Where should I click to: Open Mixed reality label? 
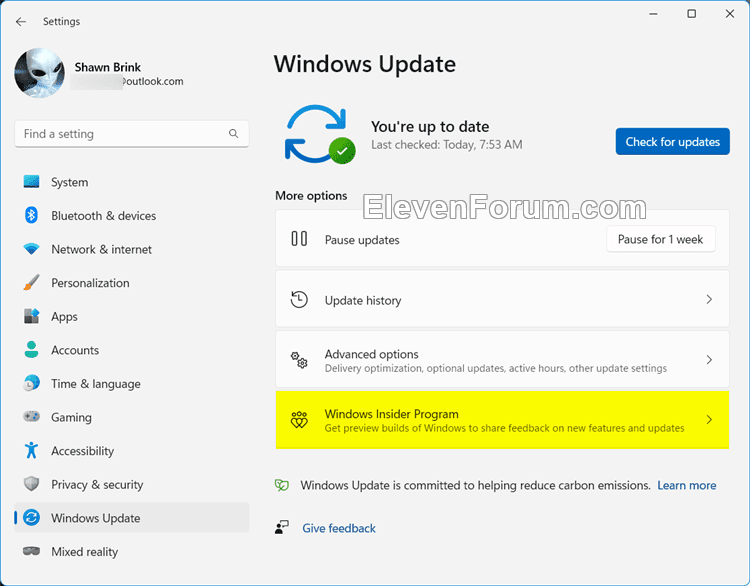85,552
